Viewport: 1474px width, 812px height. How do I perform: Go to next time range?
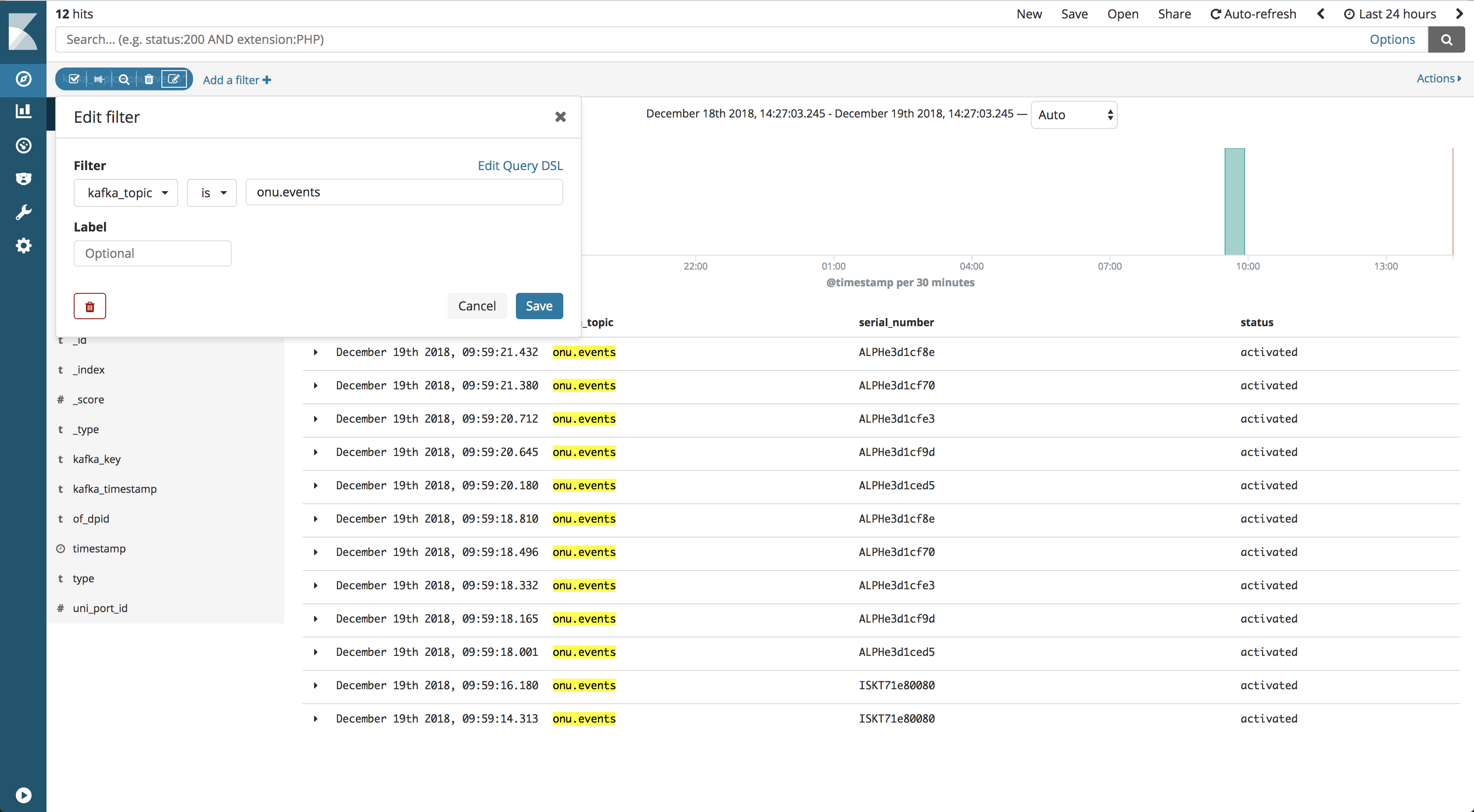(1459, 14)
